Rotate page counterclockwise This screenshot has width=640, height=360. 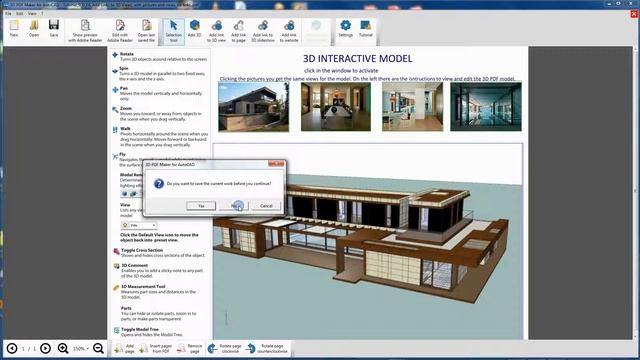268,349
